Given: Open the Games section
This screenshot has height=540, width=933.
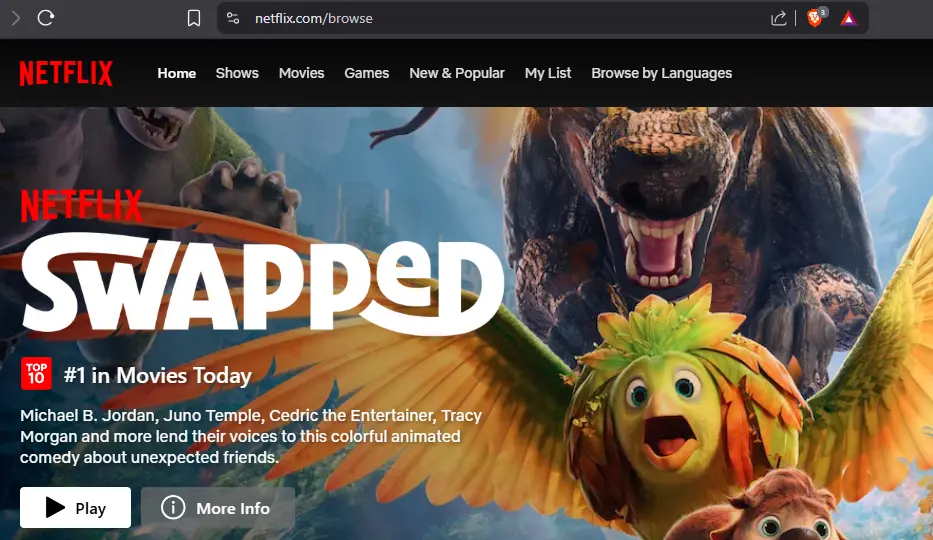Looking at the screenshot, I should (x=367, y=73).
